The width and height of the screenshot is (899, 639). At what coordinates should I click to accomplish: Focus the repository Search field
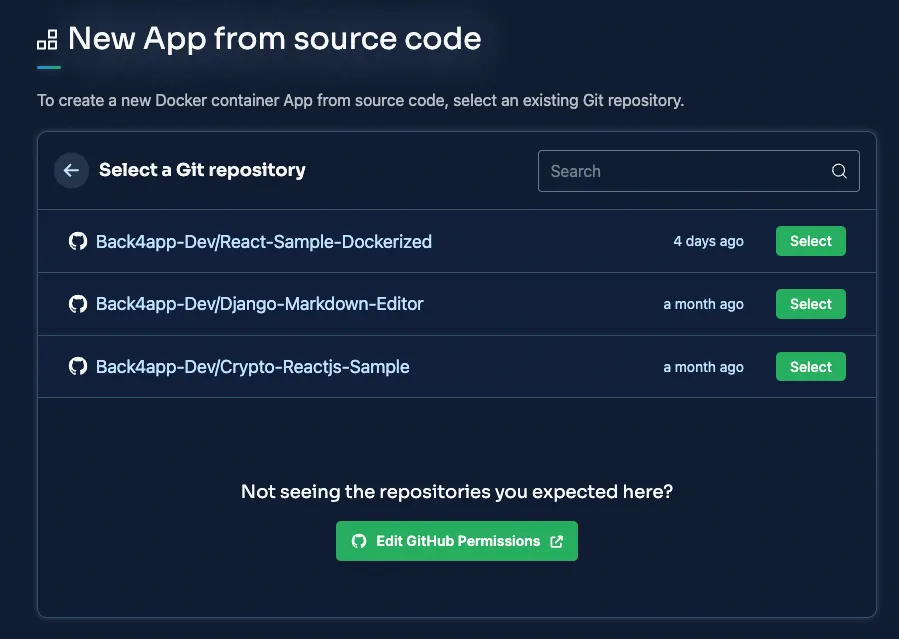(x=698, y=171)
